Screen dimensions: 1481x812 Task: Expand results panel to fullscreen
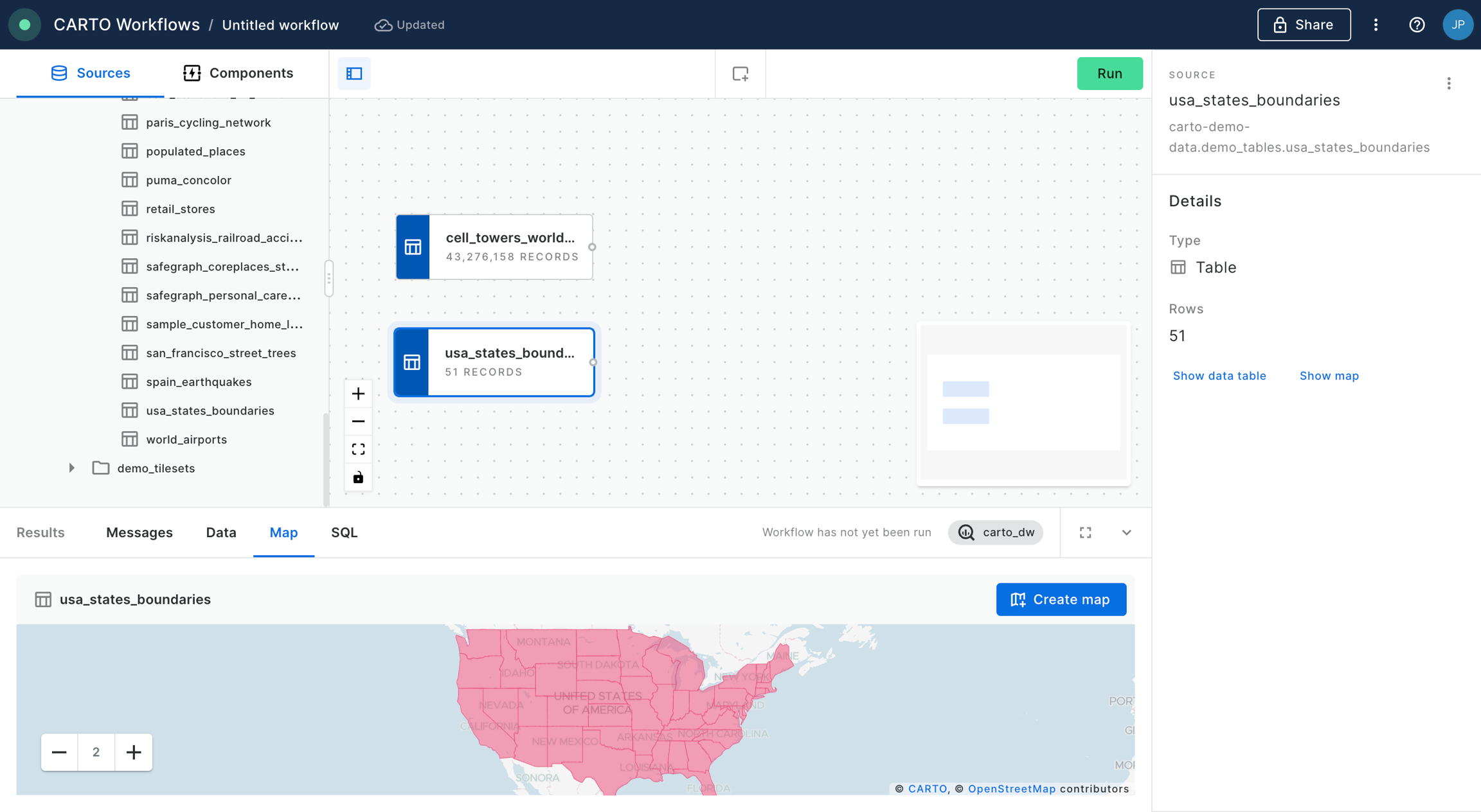[1086, 533]
